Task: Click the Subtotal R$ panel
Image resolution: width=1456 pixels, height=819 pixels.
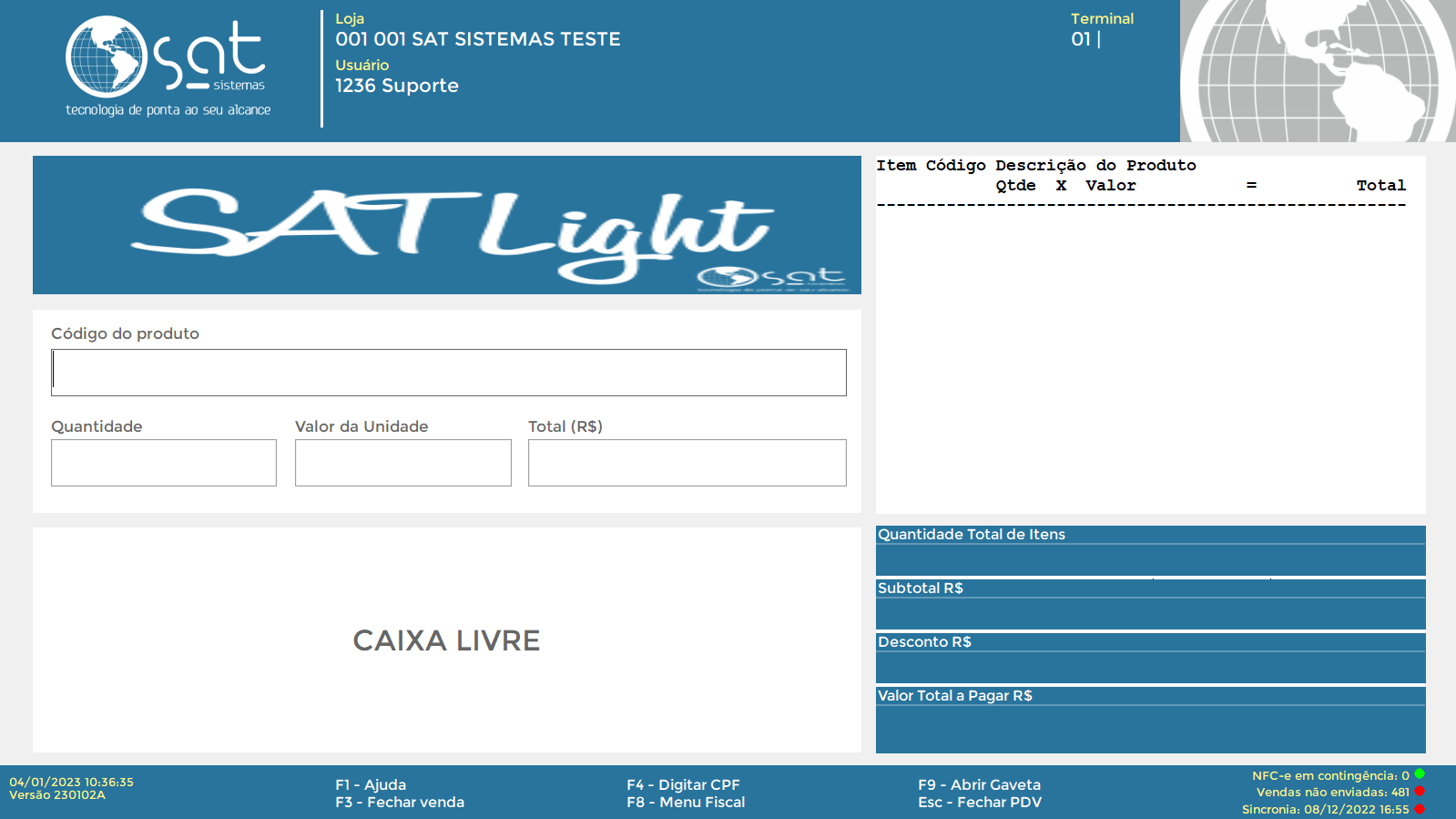Action: coord(1150,605)
